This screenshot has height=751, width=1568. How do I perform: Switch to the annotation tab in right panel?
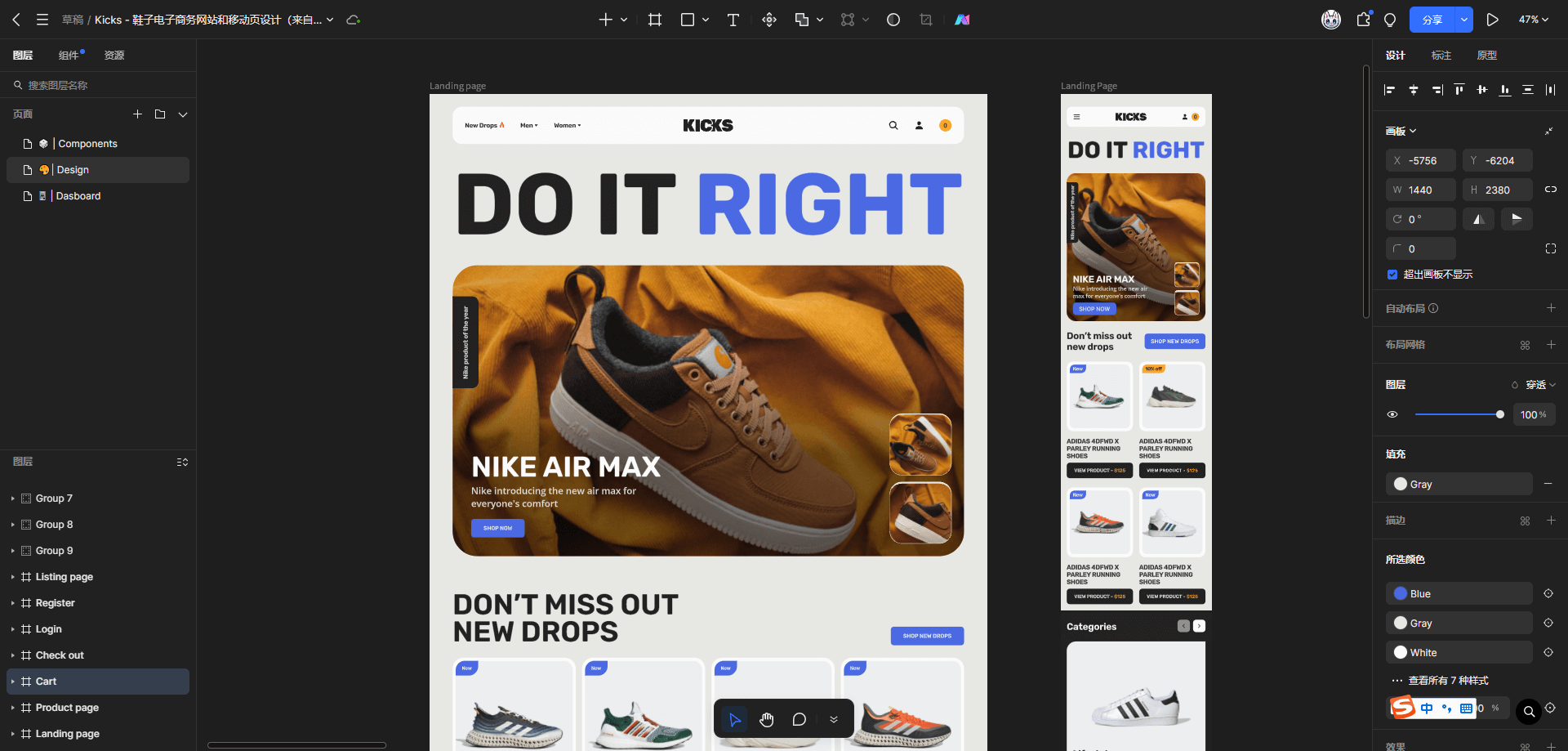pos(1441,56)
